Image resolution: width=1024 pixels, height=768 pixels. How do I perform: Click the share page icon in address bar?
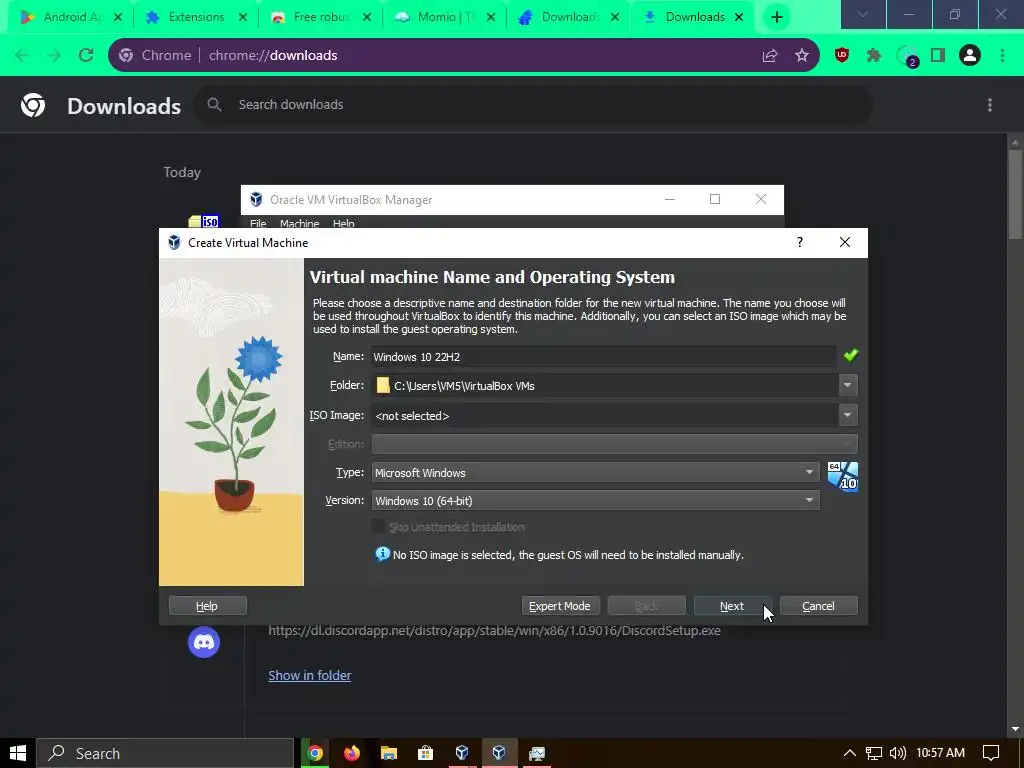coord(770,56)
